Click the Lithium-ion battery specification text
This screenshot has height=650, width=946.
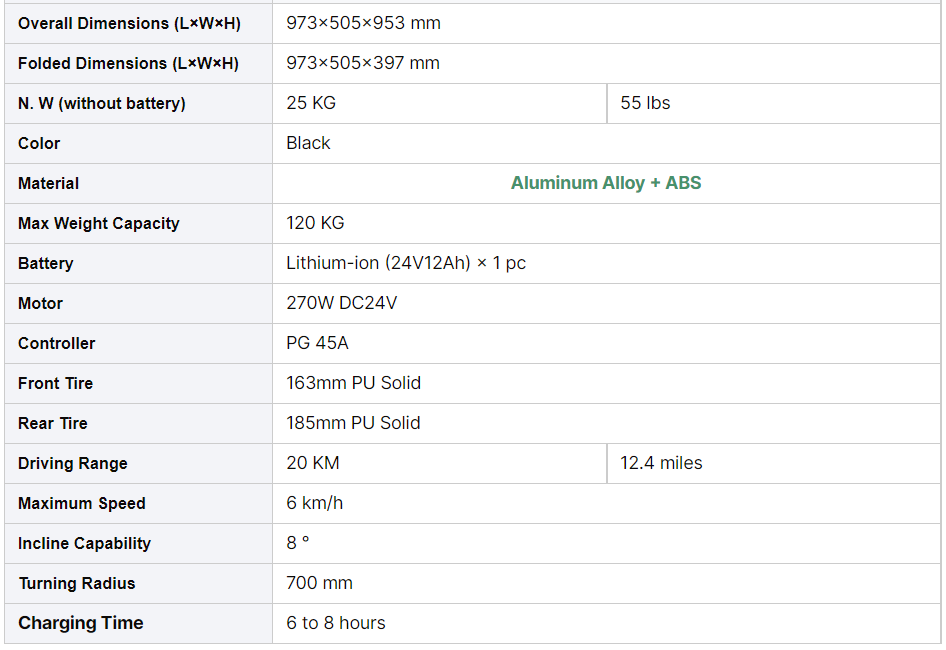(x=406, y=263)
